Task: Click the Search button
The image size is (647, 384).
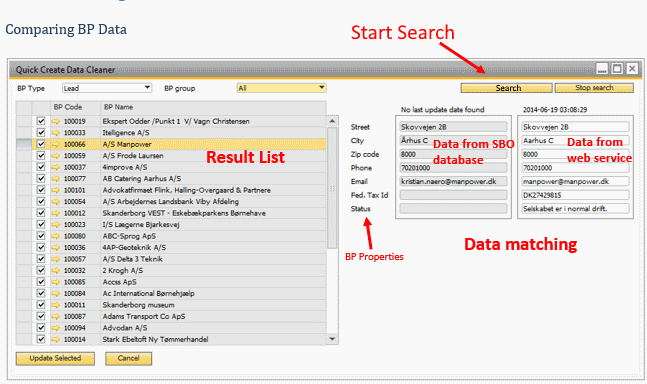Action: point(506,88)
